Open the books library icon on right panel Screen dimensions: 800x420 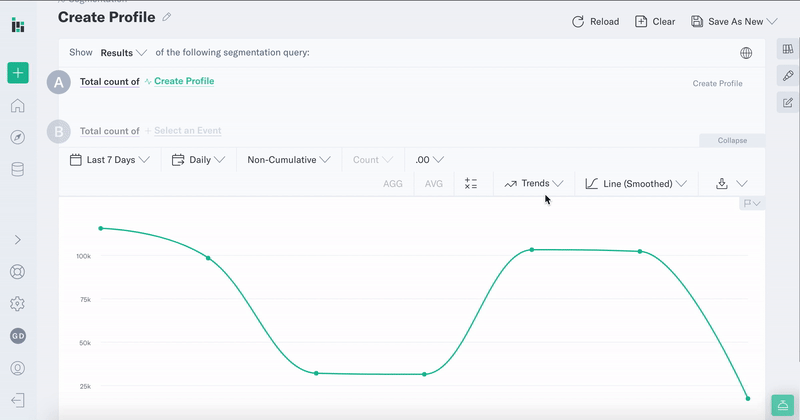[788, 49]
